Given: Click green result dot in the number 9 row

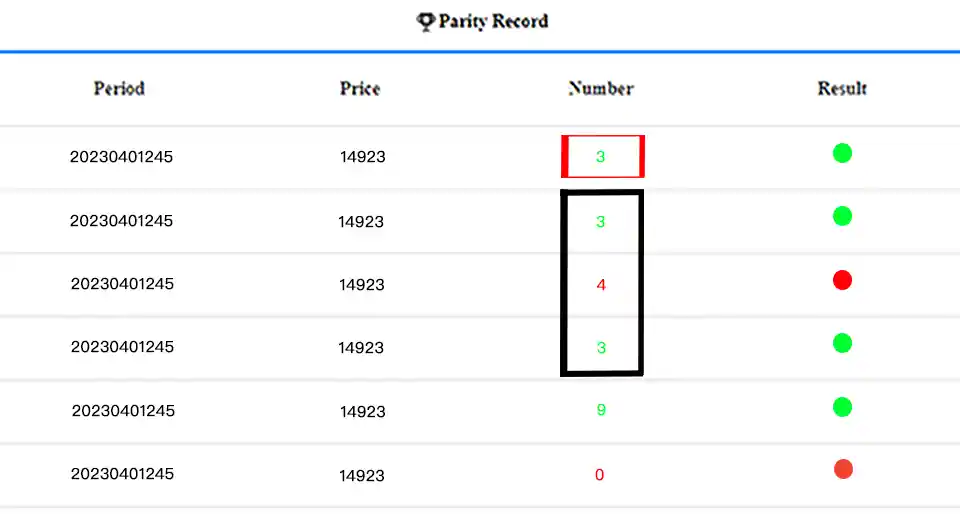Looking at the screenshot, I should [842, 407].
